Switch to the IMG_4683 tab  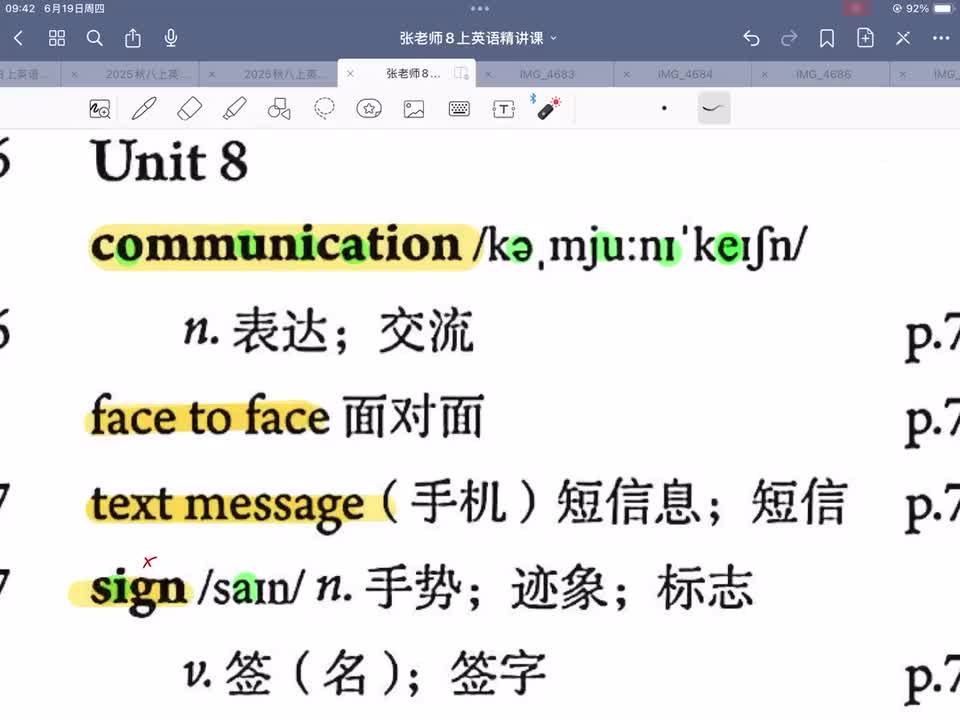(x=547, y=74)
